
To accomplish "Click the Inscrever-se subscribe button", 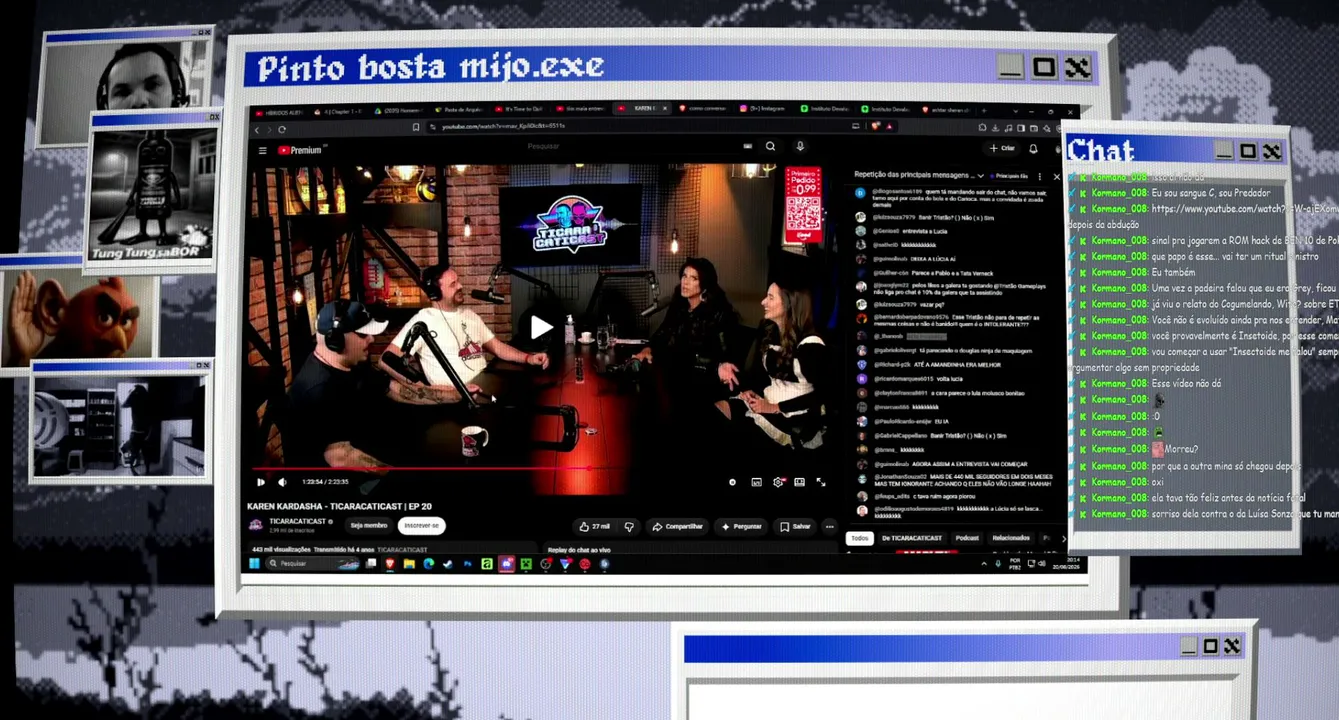I will [421, 525].
